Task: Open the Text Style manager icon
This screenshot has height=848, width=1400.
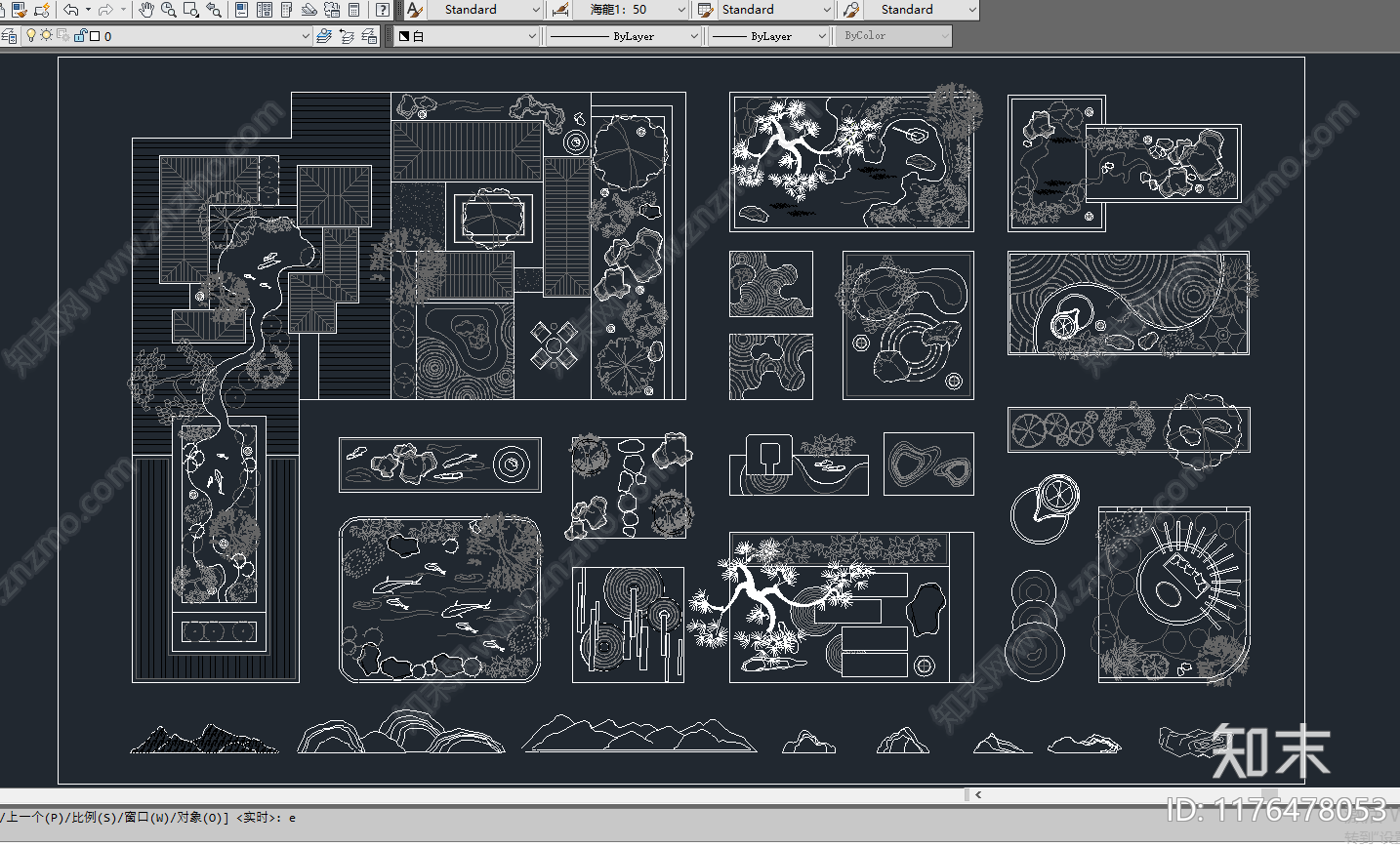Action: (415, 10)
